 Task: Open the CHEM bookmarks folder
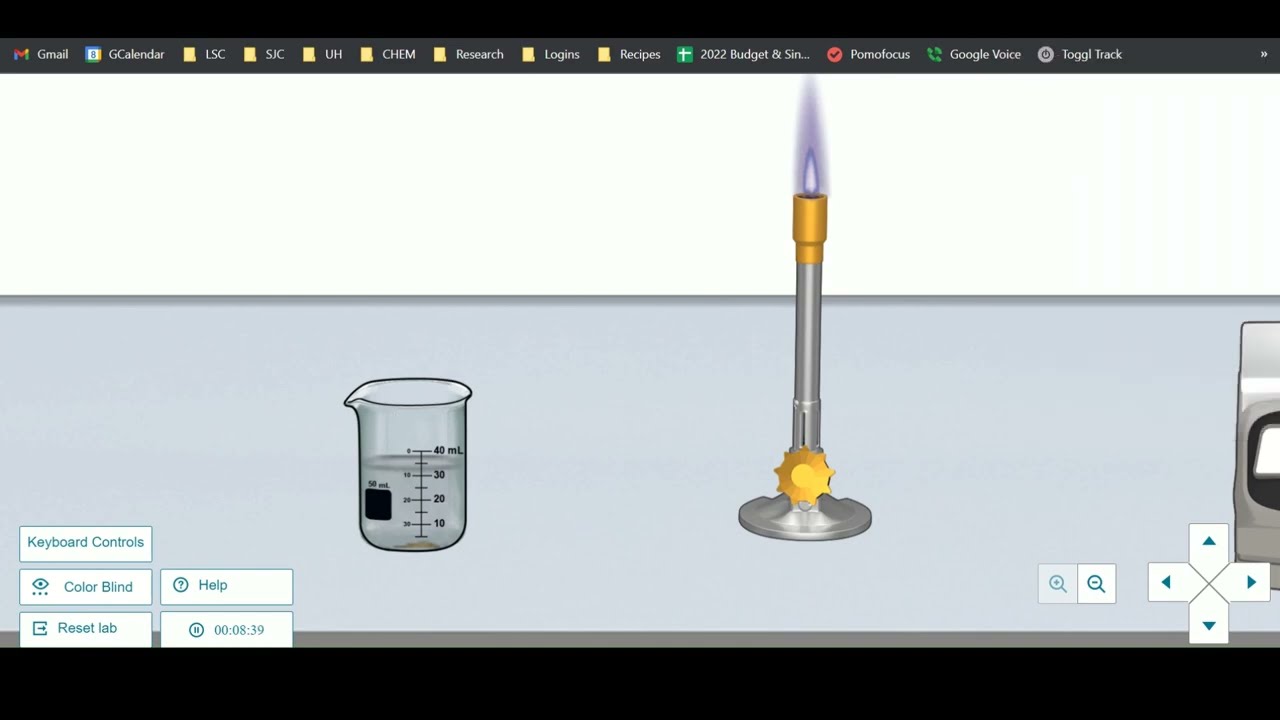387,54
